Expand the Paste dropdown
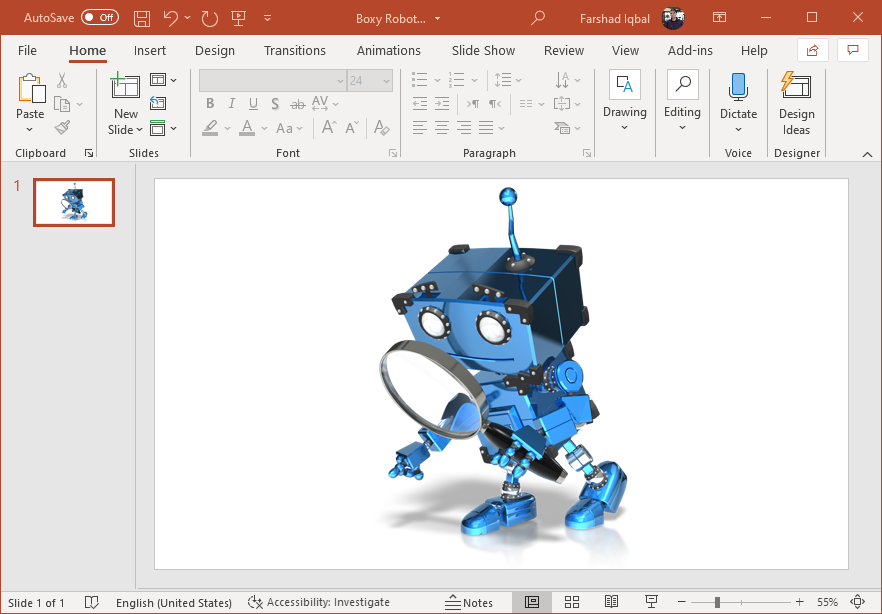882x614 pixels. [x=30, y=130]
